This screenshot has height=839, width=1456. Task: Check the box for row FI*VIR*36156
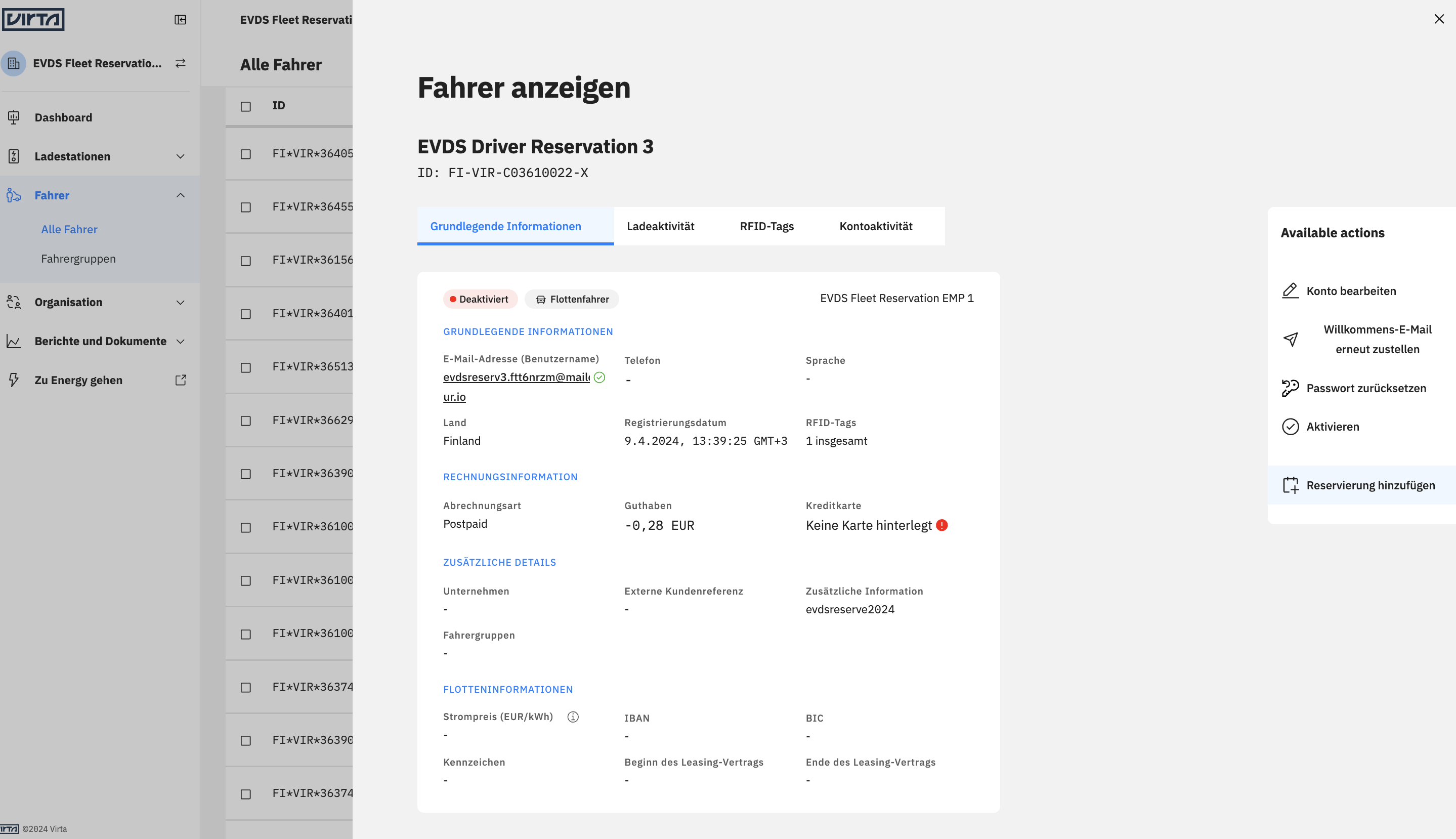[x=246, y=261]
